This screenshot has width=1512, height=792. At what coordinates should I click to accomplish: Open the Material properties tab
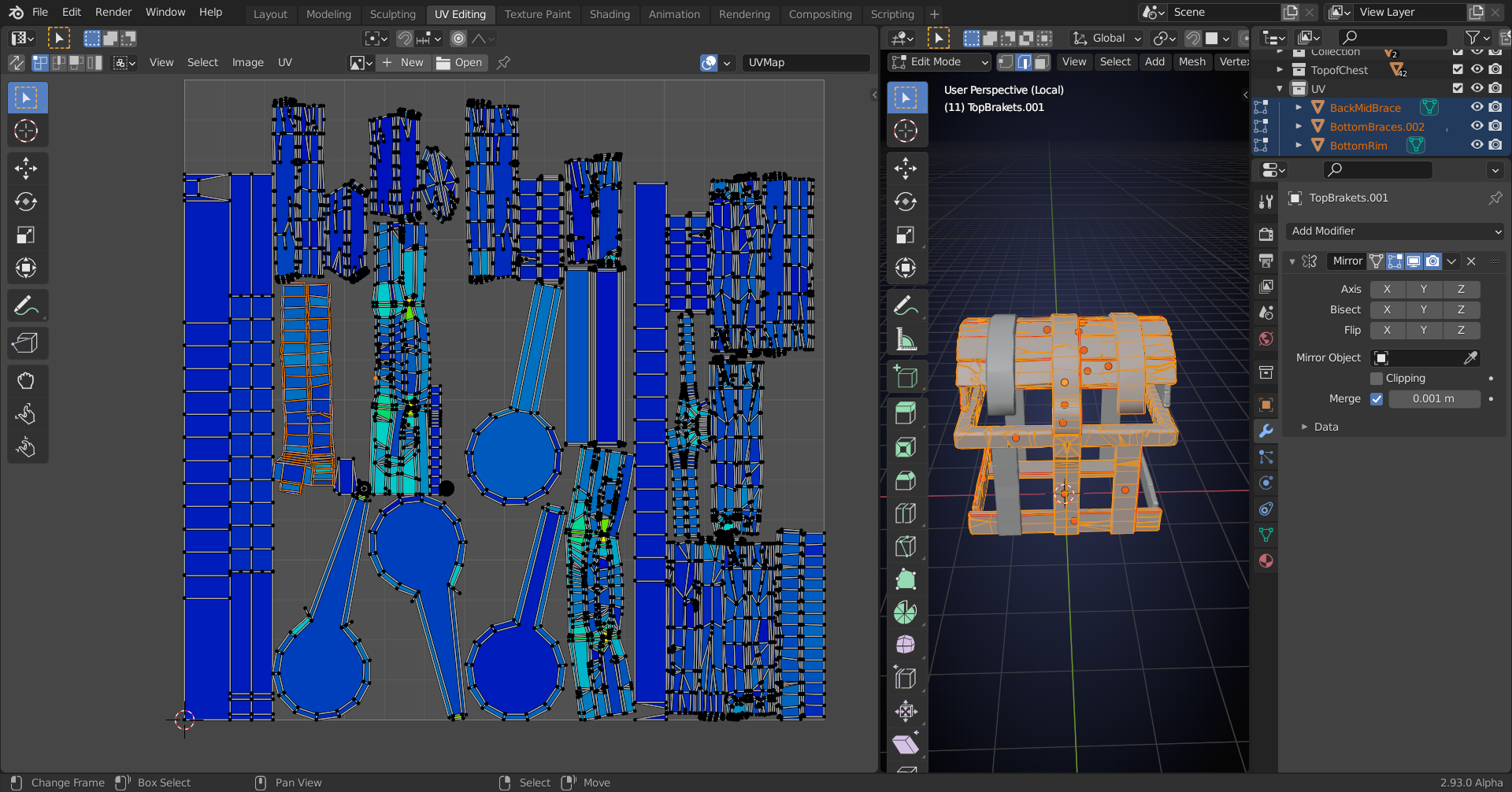click(1266, 561)
